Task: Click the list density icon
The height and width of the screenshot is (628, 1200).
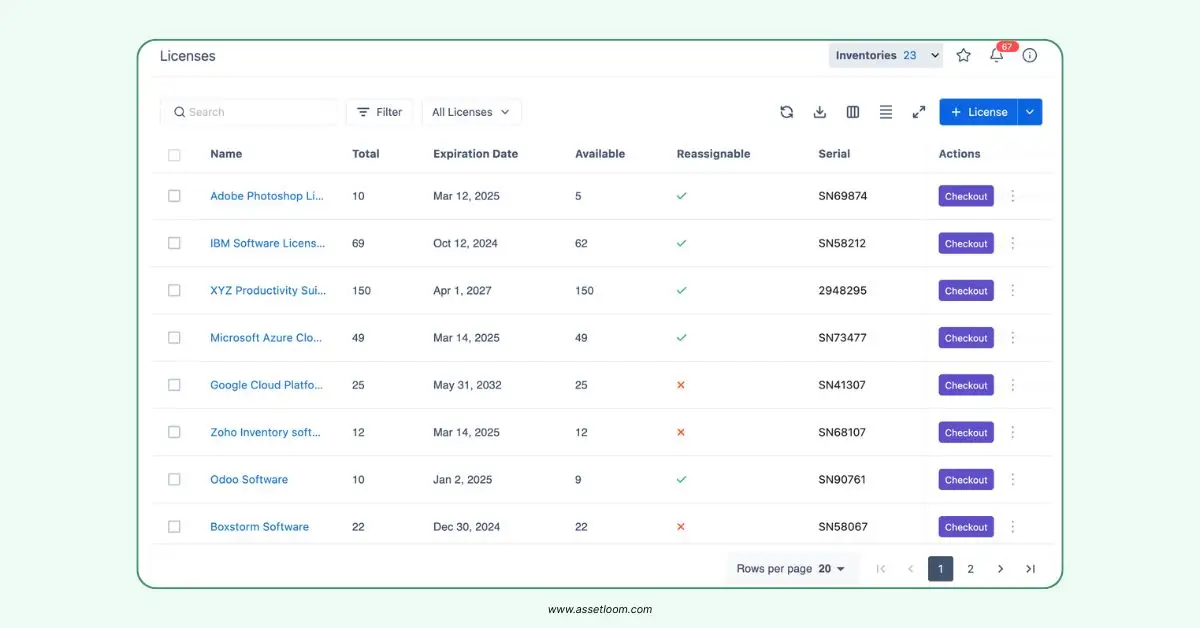Action: click(x=885, y=112)
